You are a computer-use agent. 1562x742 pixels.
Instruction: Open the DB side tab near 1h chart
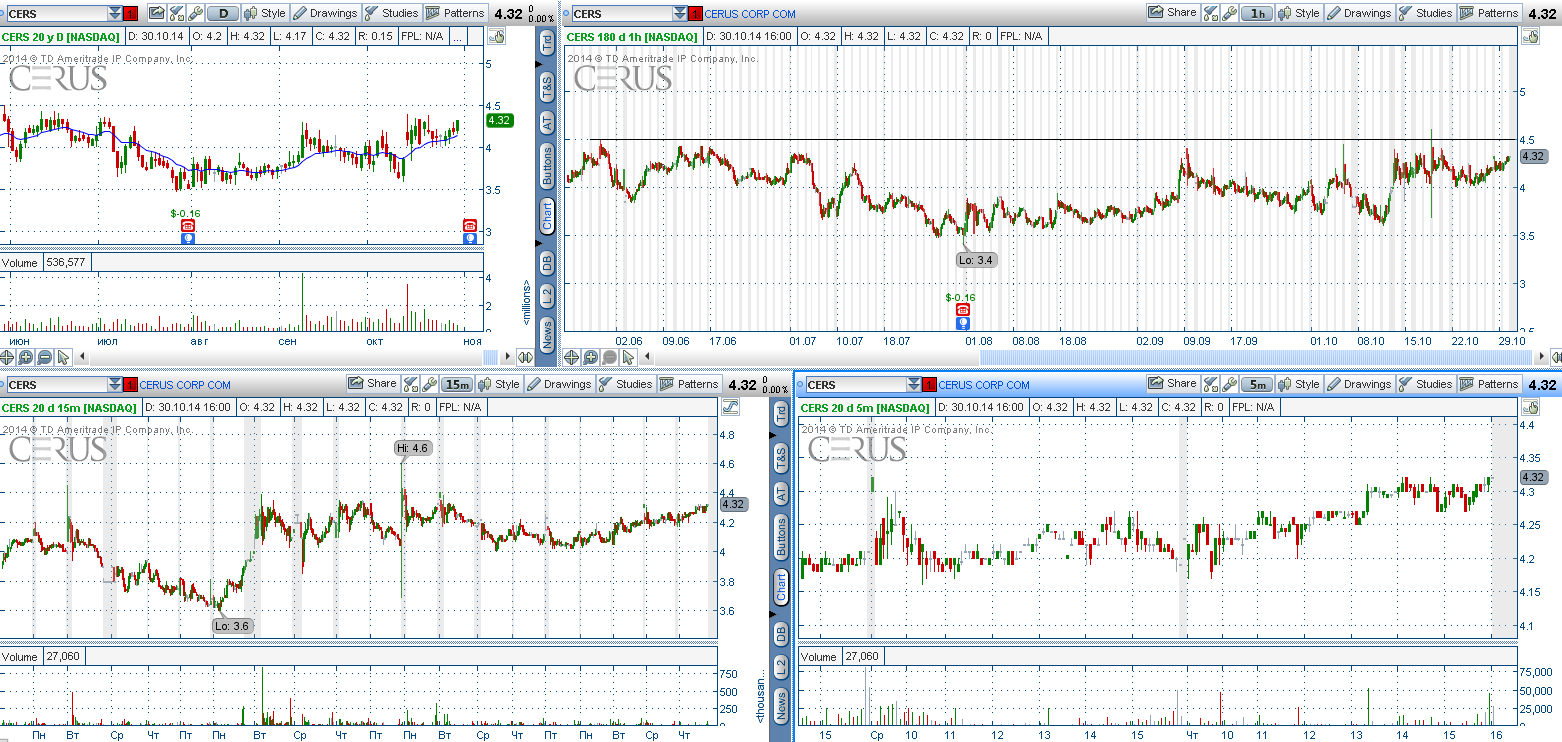click(x=547, y=263)
